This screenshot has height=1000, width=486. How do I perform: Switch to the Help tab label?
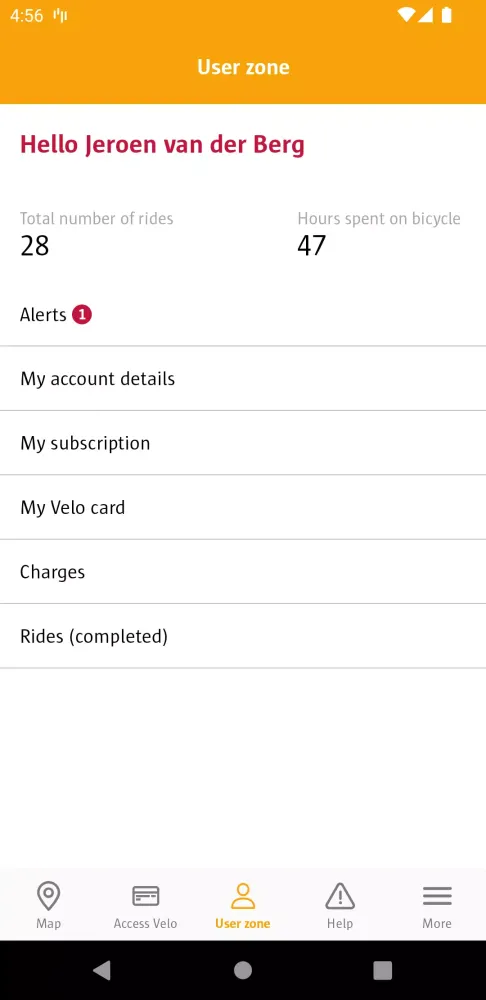340,923
